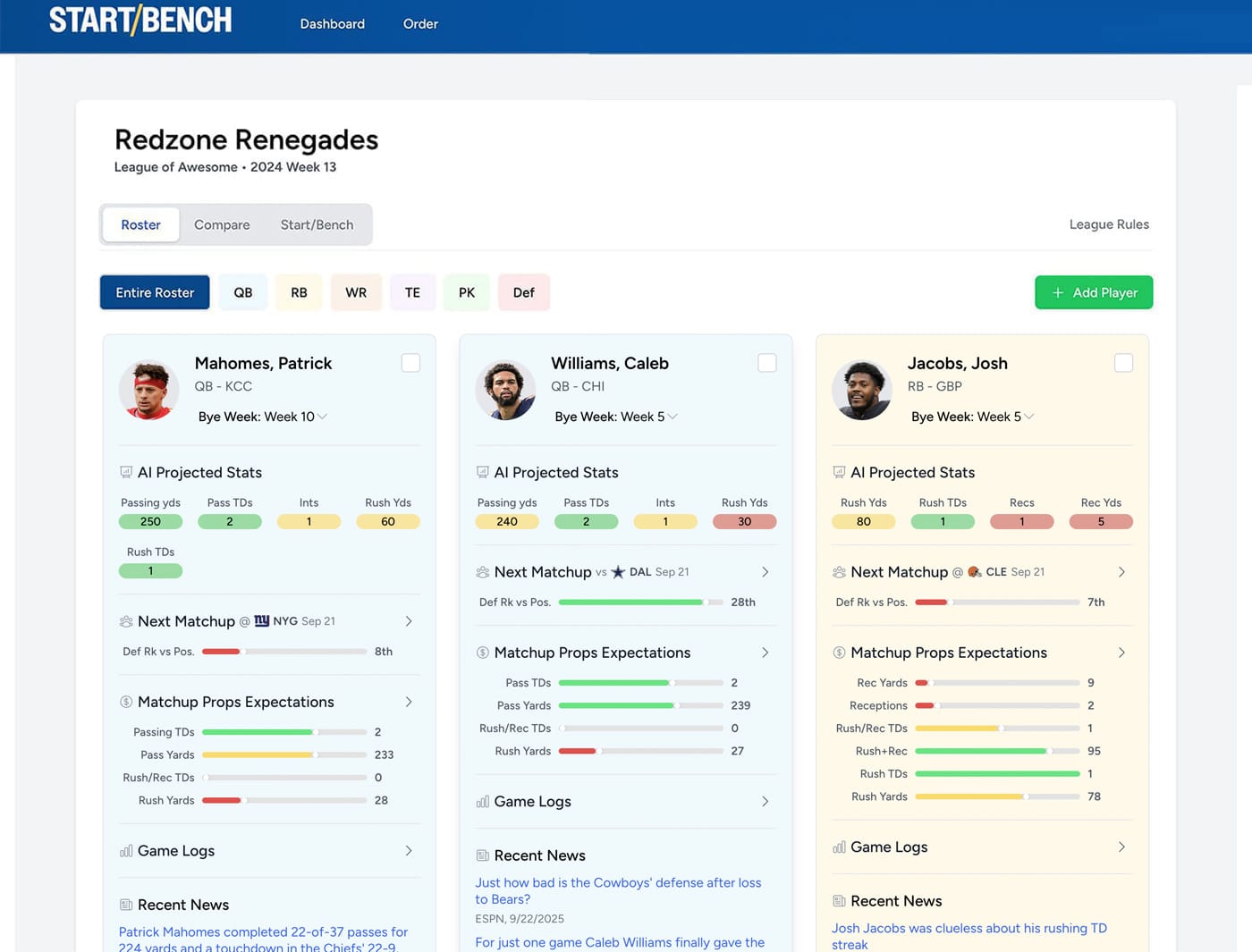Switch to the Compare tab
1252x952 pixels.
(222, 225)
